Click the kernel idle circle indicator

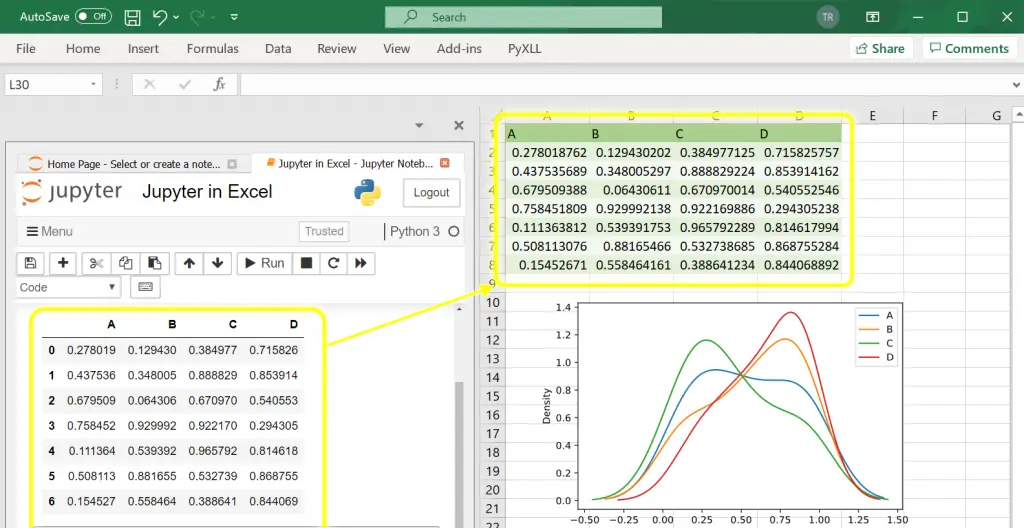tap(454, 231)
